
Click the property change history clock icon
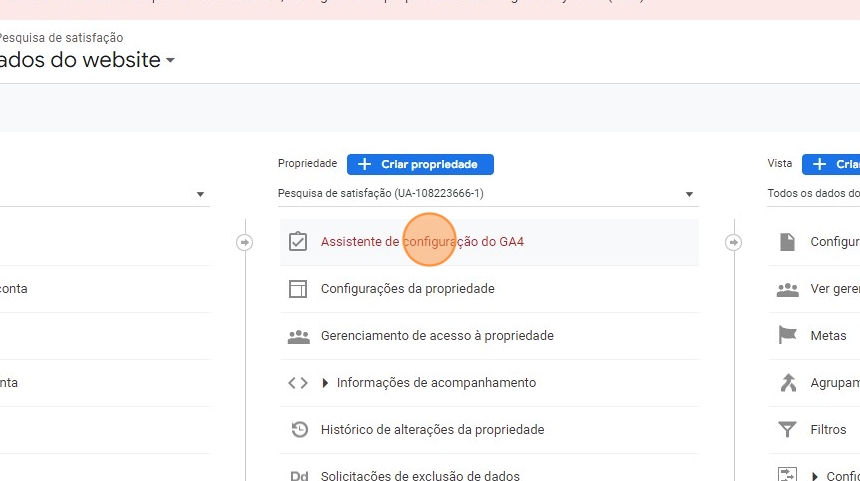[x=298, y=430]
